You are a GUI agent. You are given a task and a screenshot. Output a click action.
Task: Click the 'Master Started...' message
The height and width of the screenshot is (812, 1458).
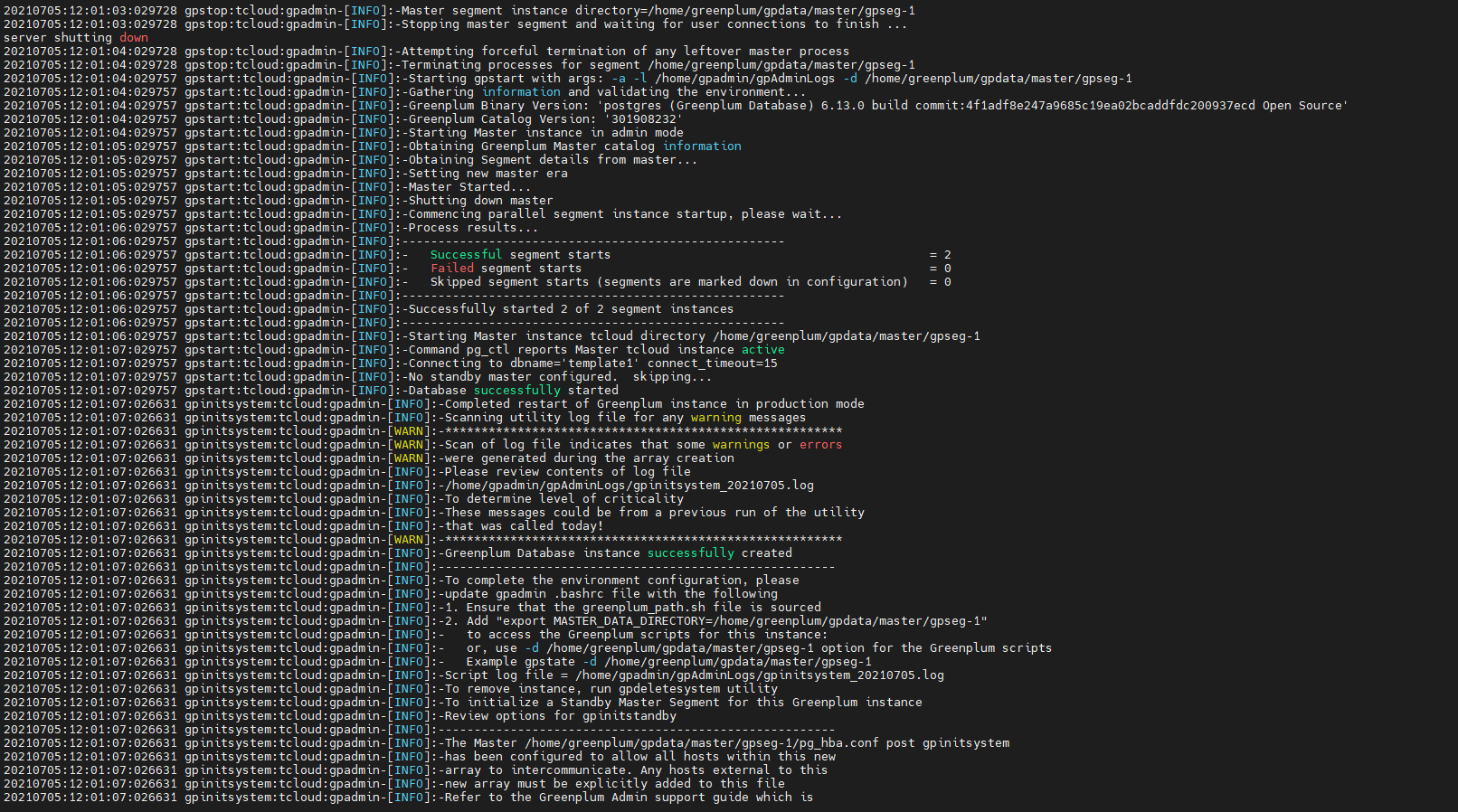point(469,186)
